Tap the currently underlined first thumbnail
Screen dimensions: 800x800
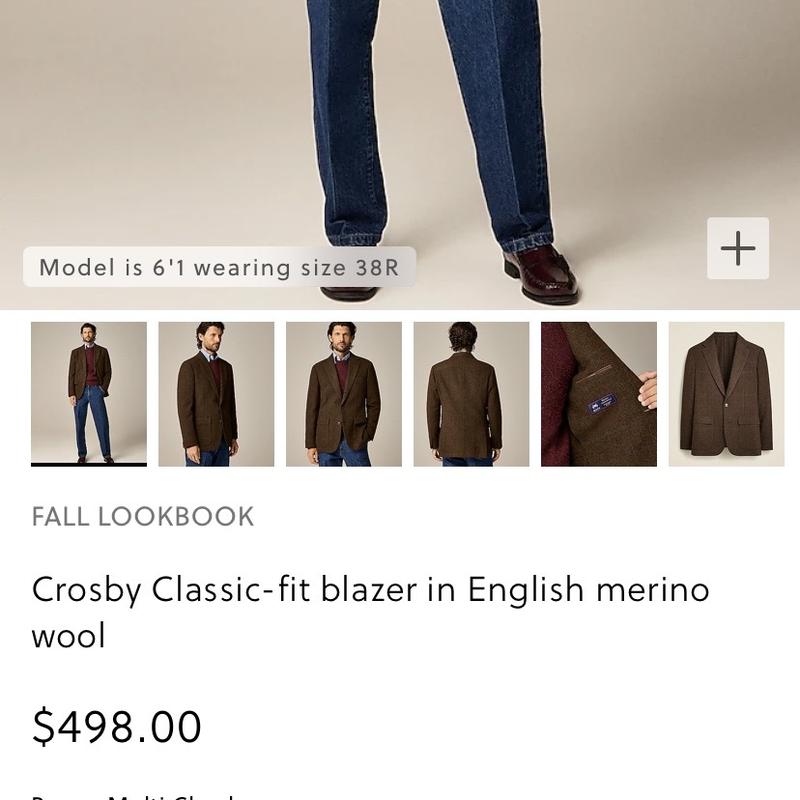coord(89,394)
